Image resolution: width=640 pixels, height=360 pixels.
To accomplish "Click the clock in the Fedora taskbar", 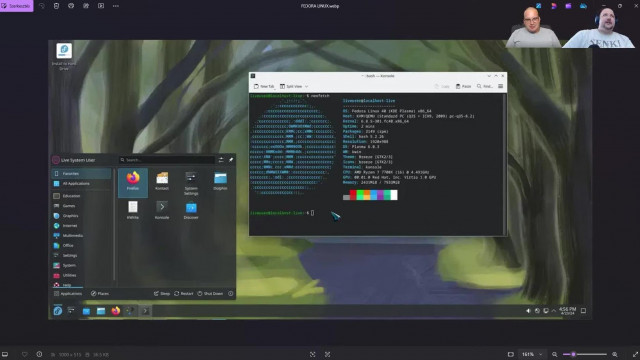I will pyautogui.click(x=567, y=311).
